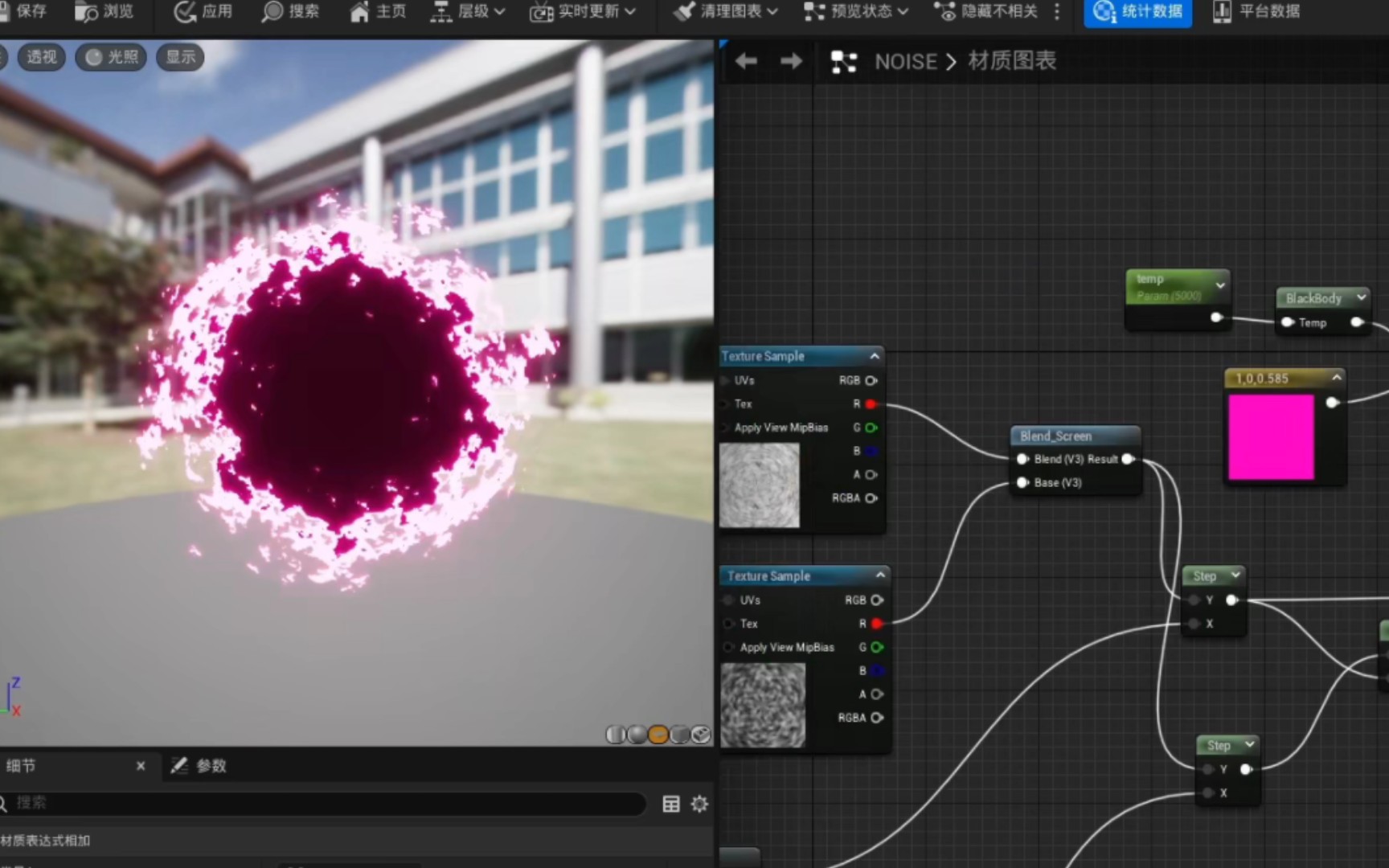Collapse the upper Texture Sample node
This screenshot has width=1389, height=868.
[875, 355]
